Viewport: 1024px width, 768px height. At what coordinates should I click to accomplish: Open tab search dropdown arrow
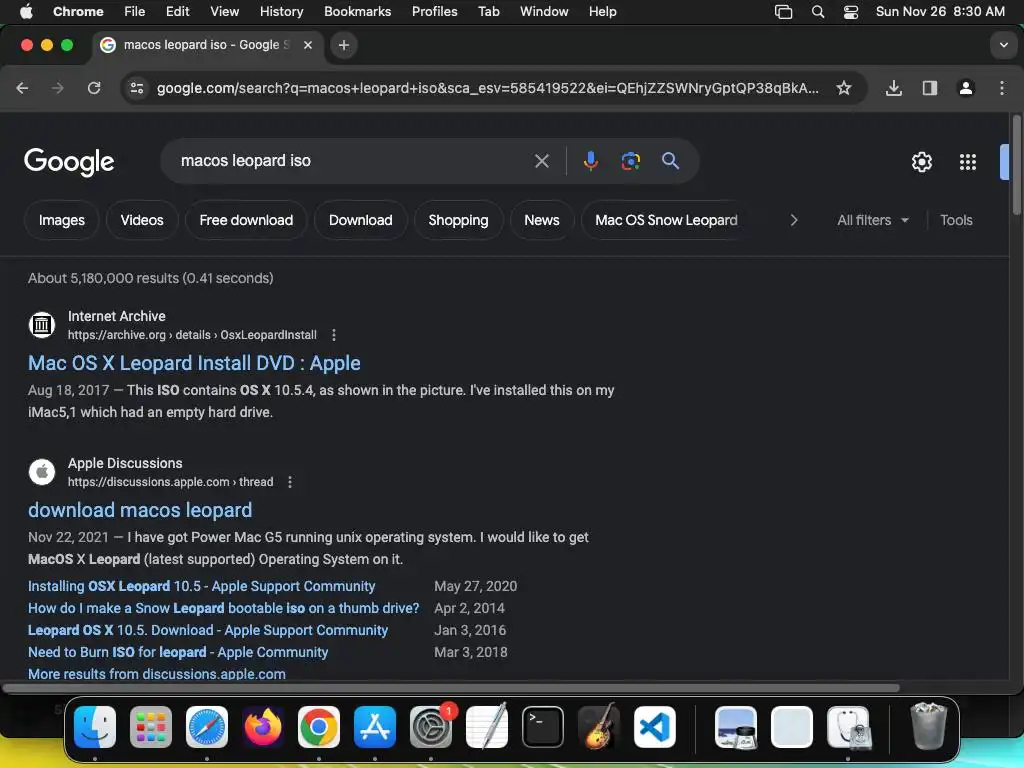pyautogui.click(x=1003, y=45)
